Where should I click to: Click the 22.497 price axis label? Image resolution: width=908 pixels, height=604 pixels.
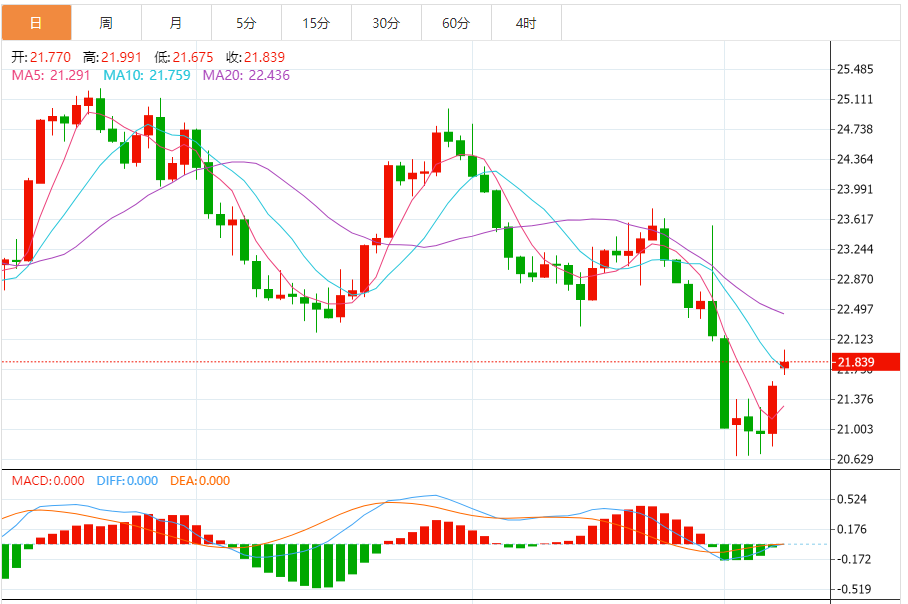(x=855, y=309)
